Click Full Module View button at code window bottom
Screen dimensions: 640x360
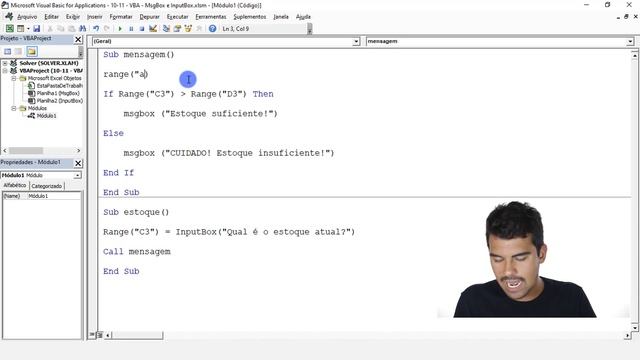pos(100,335)
